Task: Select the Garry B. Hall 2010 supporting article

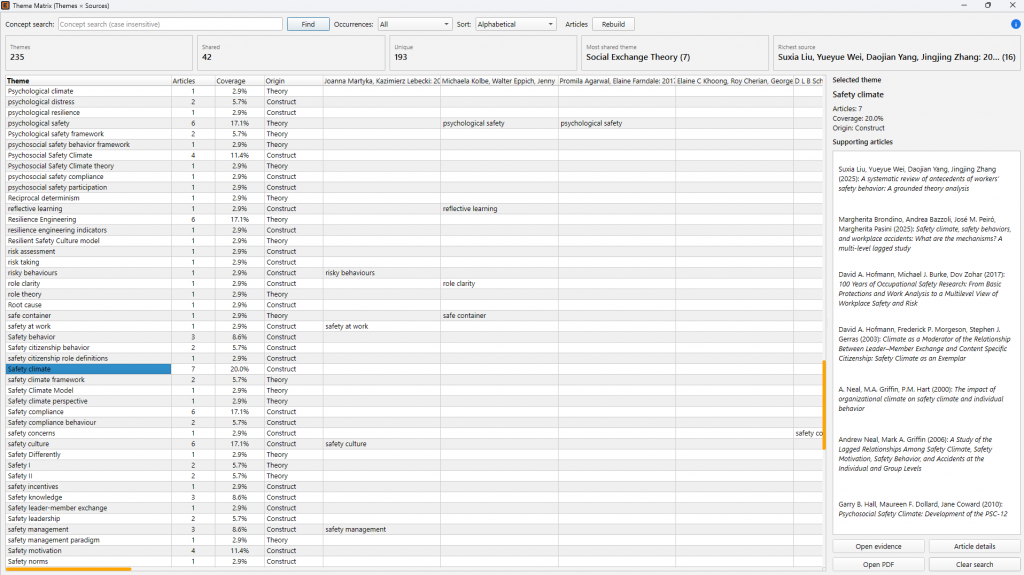Action: click(925, 509)
